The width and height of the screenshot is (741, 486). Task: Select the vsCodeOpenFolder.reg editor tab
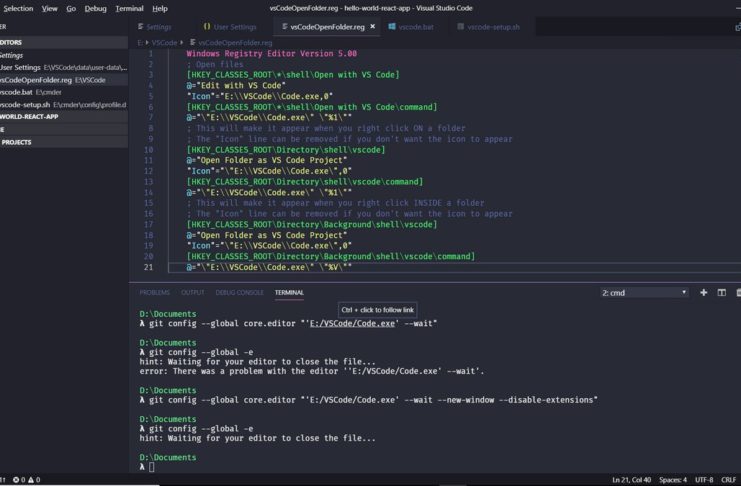[x=327, y=27]
